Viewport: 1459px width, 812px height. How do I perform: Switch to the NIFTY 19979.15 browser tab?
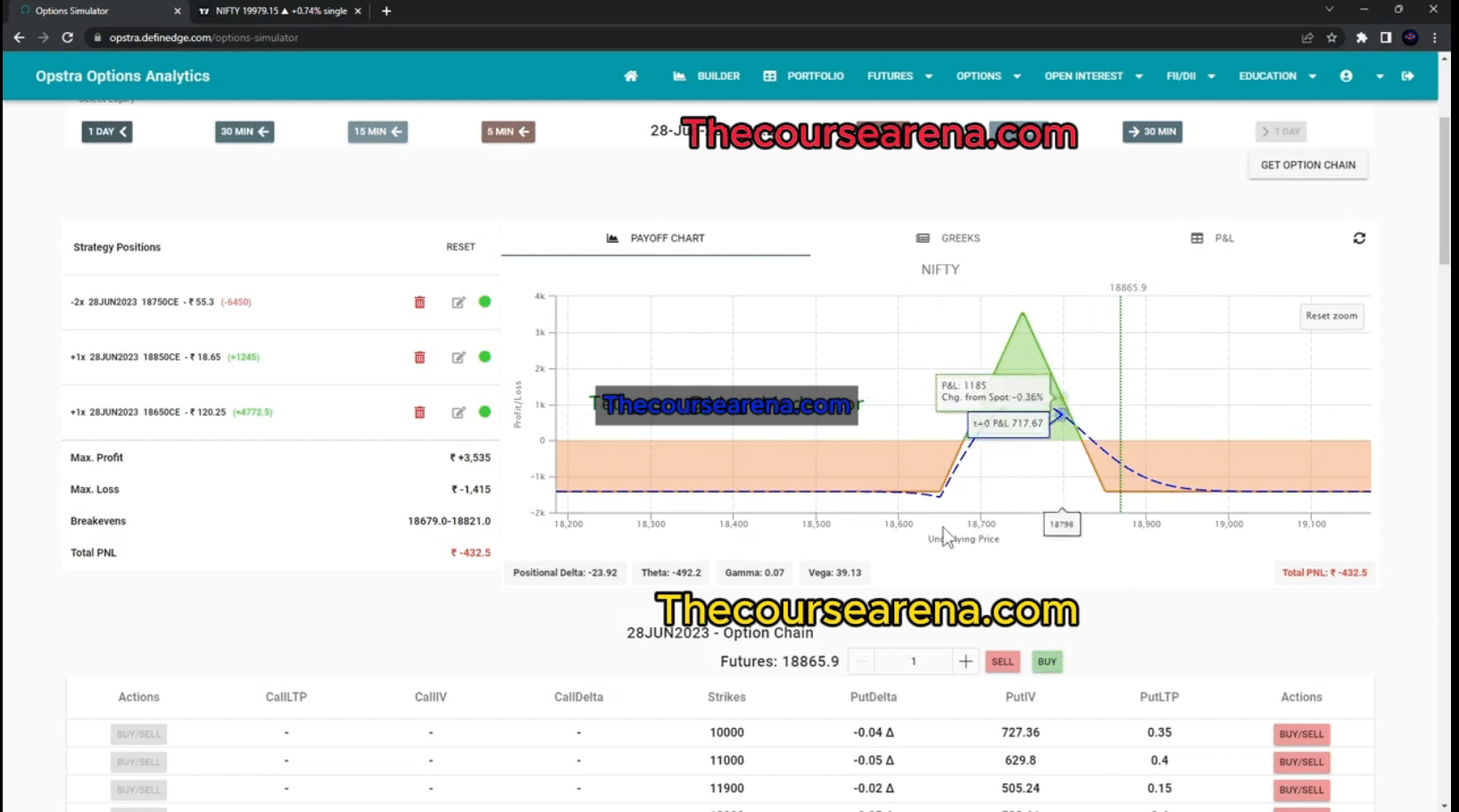[280, 11]
